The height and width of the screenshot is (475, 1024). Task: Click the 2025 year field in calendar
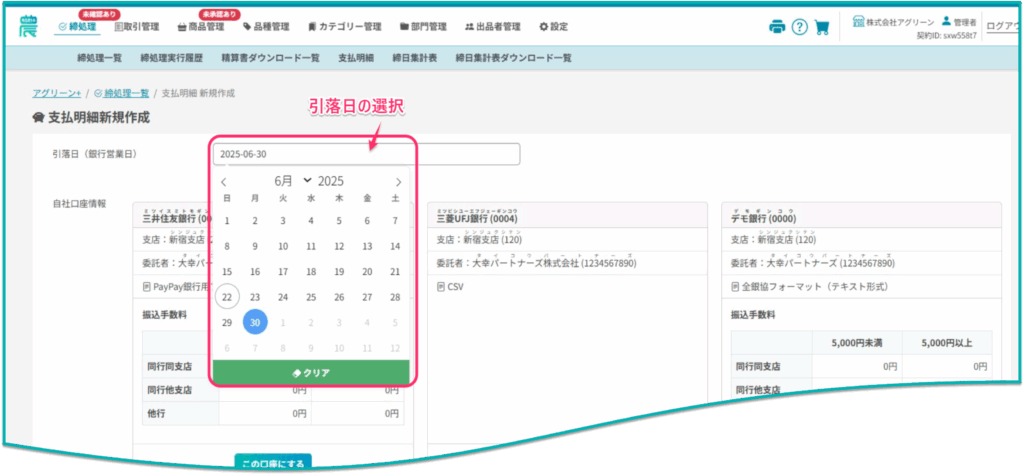[330, 182]
